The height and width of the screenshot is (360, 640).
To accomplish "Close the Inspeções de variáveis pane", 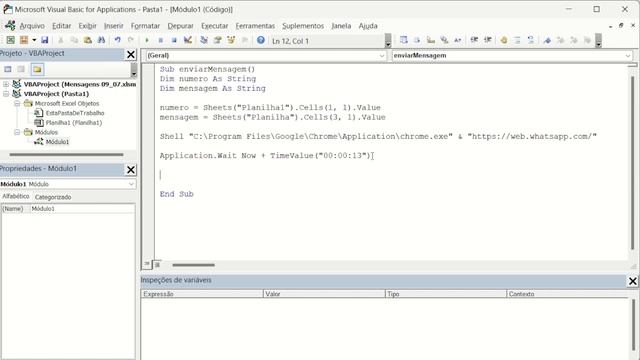I will tap(632, 281).
